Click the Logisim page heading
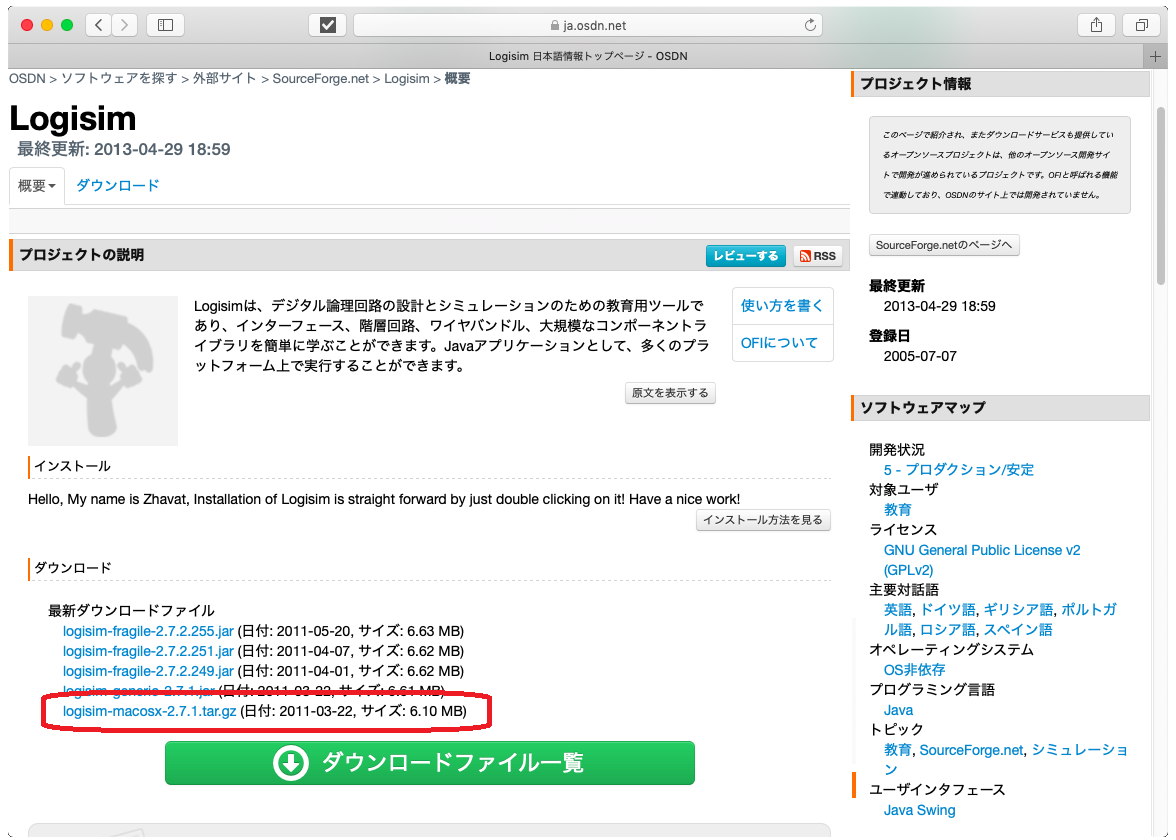 (x=73, y=118)
